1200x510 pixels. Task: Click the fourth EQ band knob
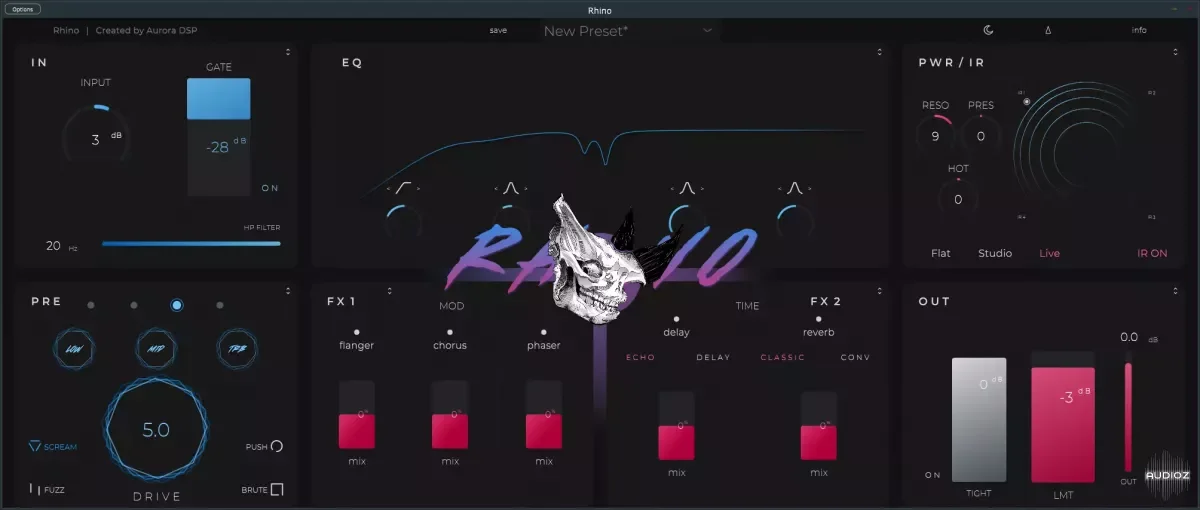795,221
